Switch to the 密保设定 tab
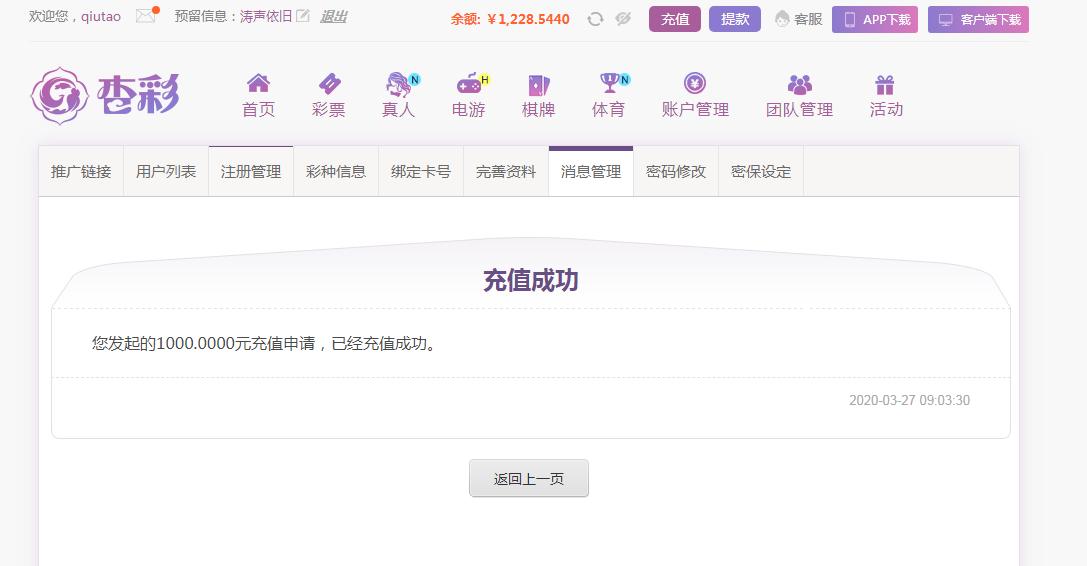 (x=761, y=171)
